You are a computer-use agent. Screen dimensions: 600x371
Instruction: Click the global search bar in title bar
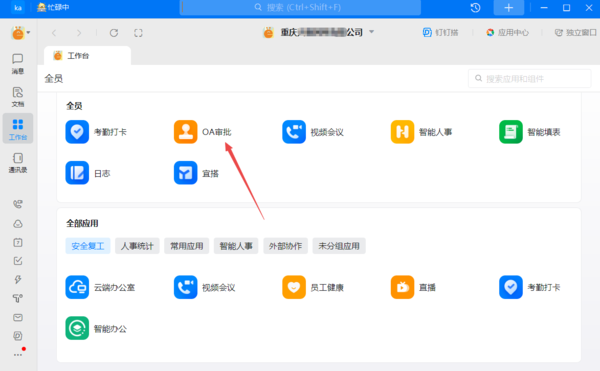click(300, 8)
